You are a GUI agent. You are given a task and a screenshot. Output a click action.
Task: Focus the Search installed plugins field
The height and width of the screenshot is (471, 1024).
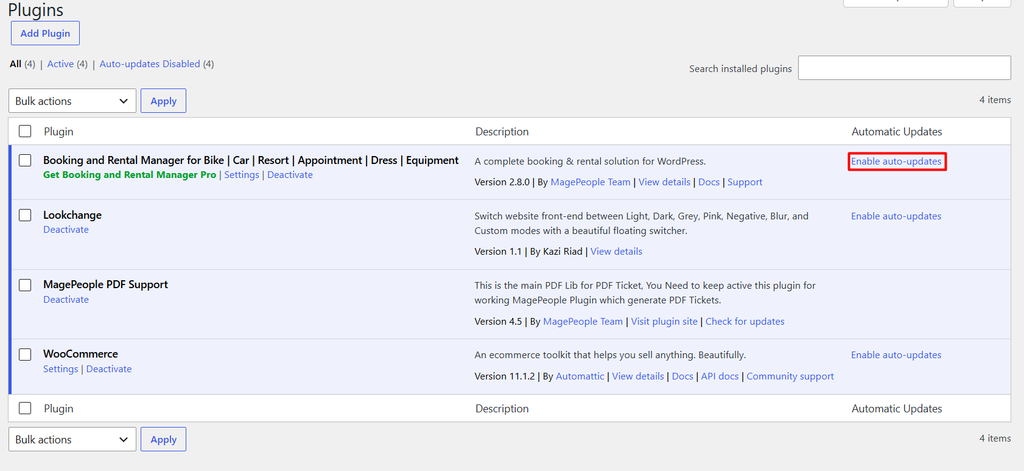point(904,68)
